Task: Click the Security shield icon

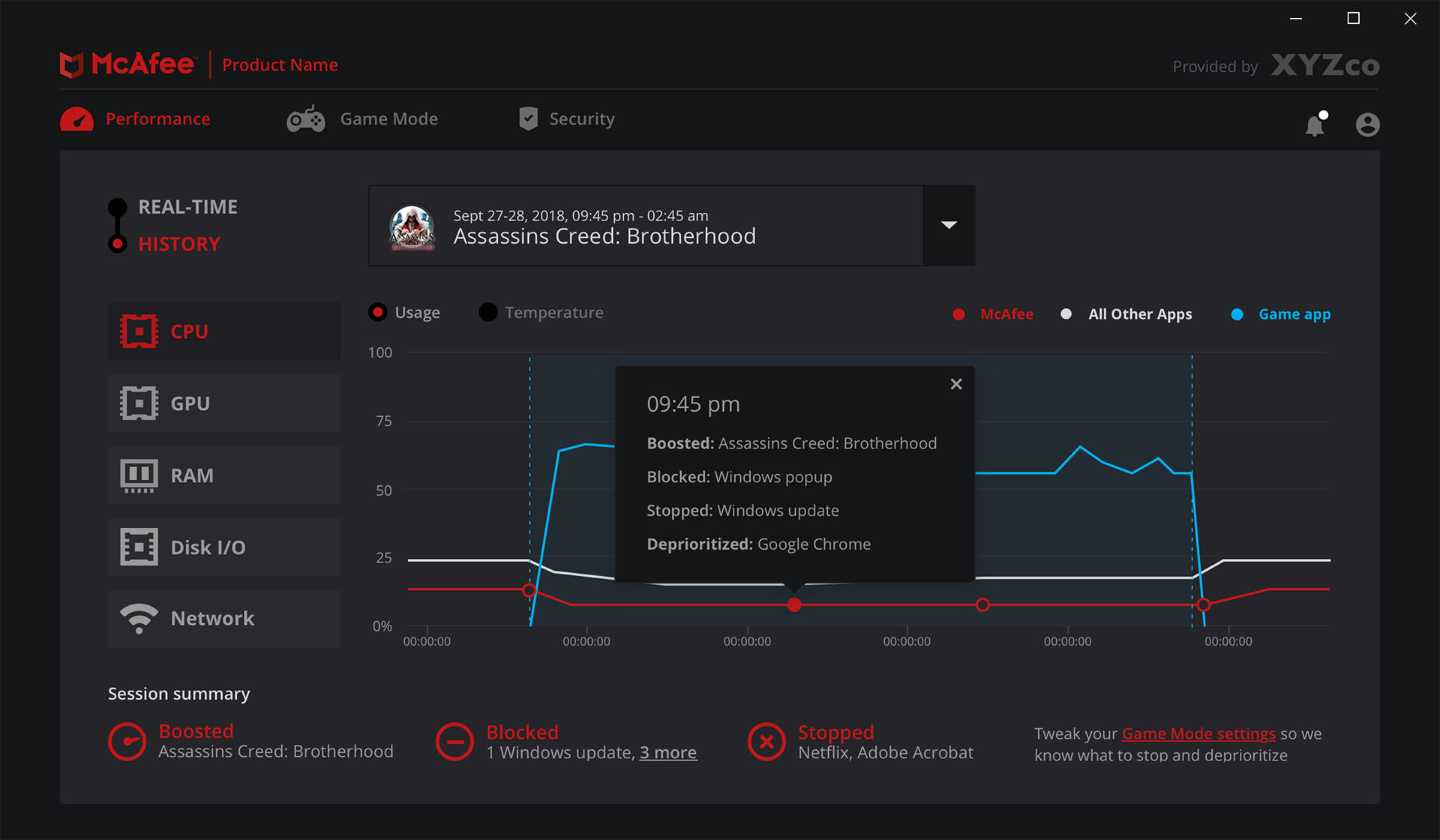Action: pos(529,118)
